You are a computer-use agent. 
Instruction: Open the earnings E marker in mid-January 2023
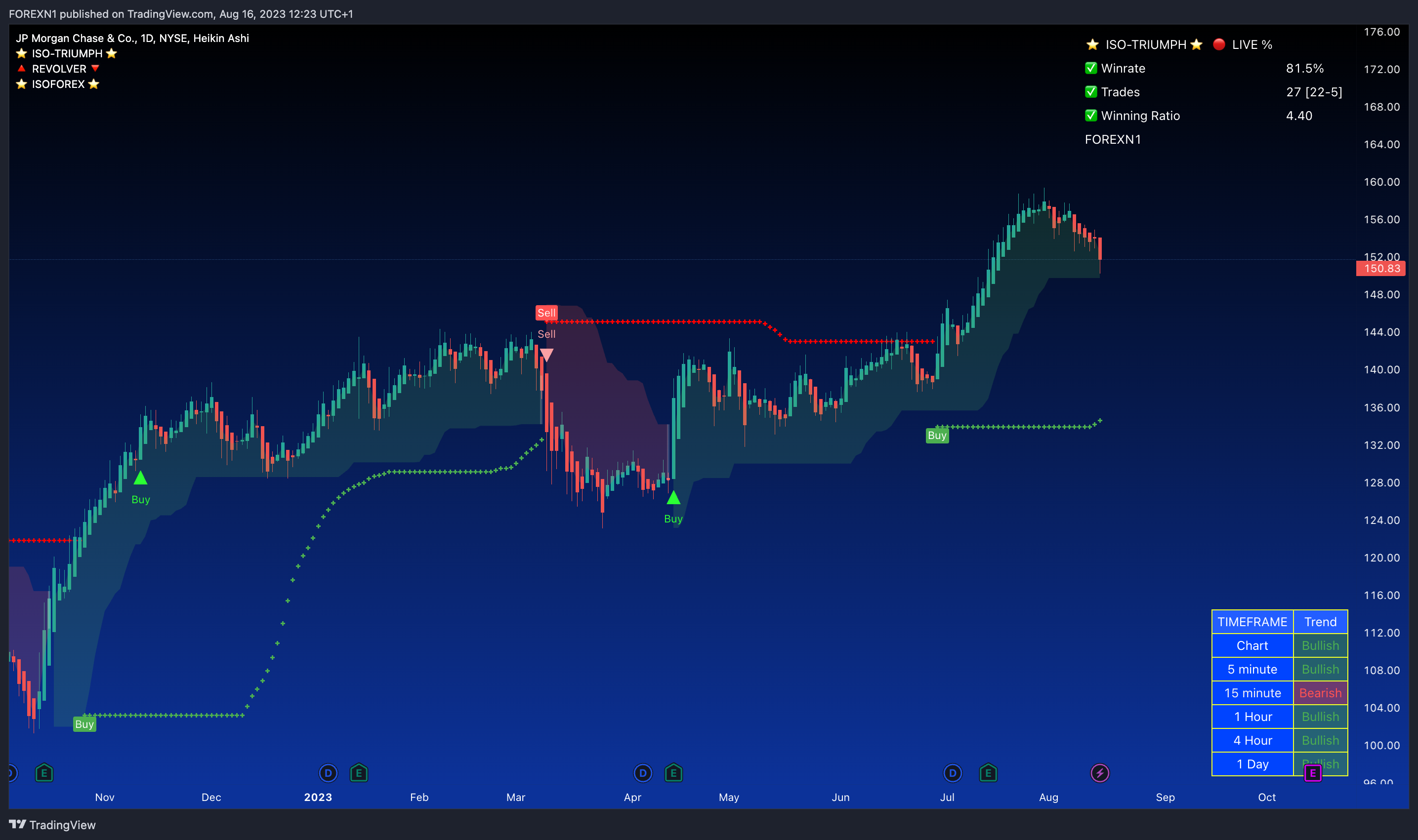[359, 773]
